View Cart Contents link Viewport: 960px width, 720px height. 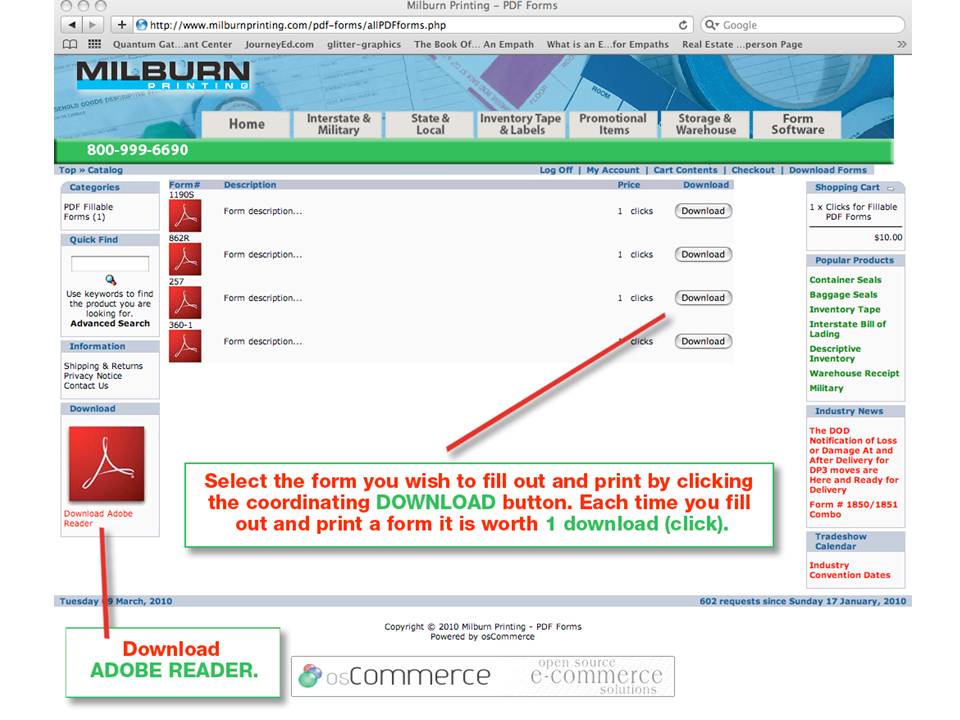[685, 170]
